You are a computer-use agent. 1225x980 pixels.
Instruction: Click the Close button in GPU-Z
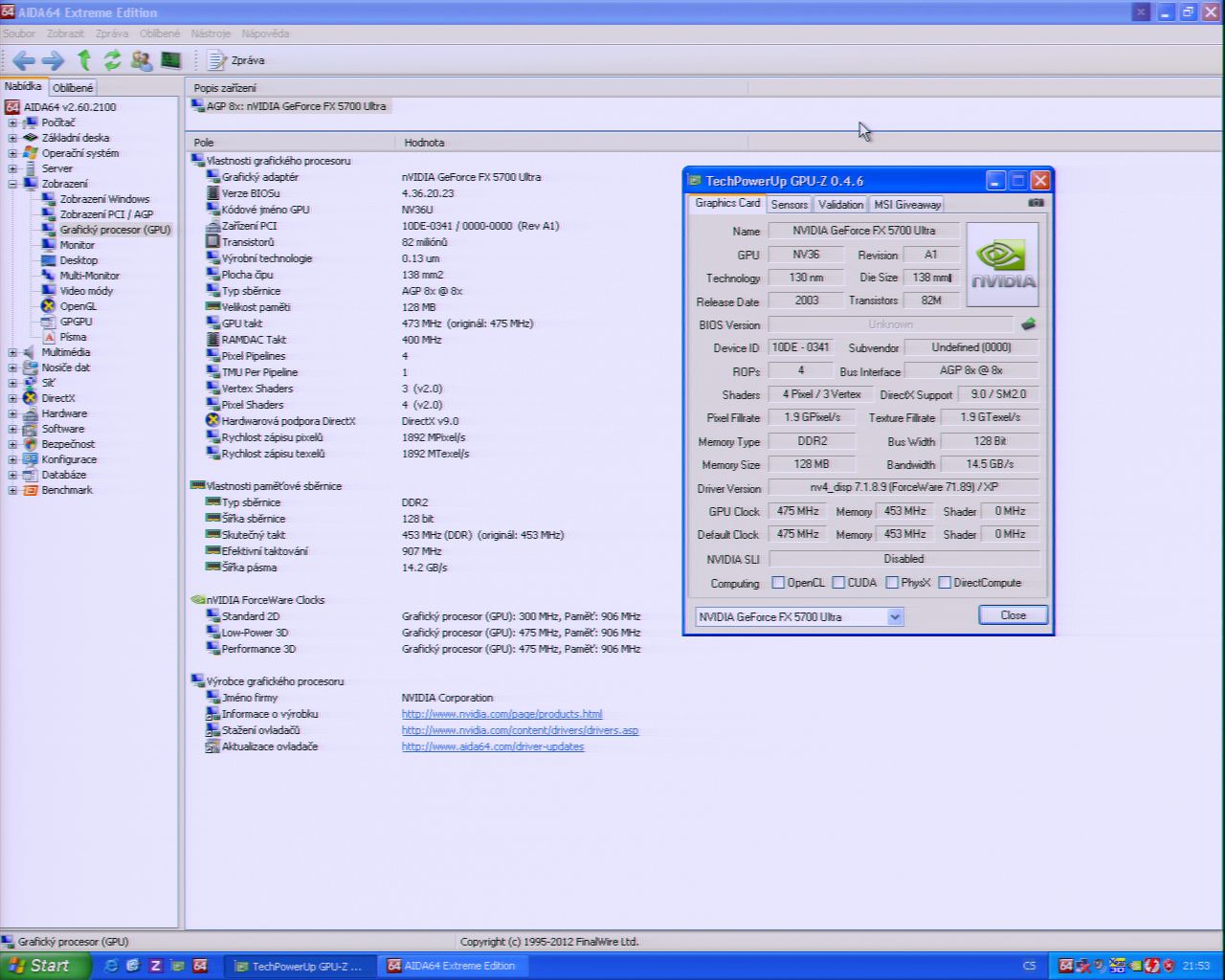pyautogui.click(x=1013, y=615)
